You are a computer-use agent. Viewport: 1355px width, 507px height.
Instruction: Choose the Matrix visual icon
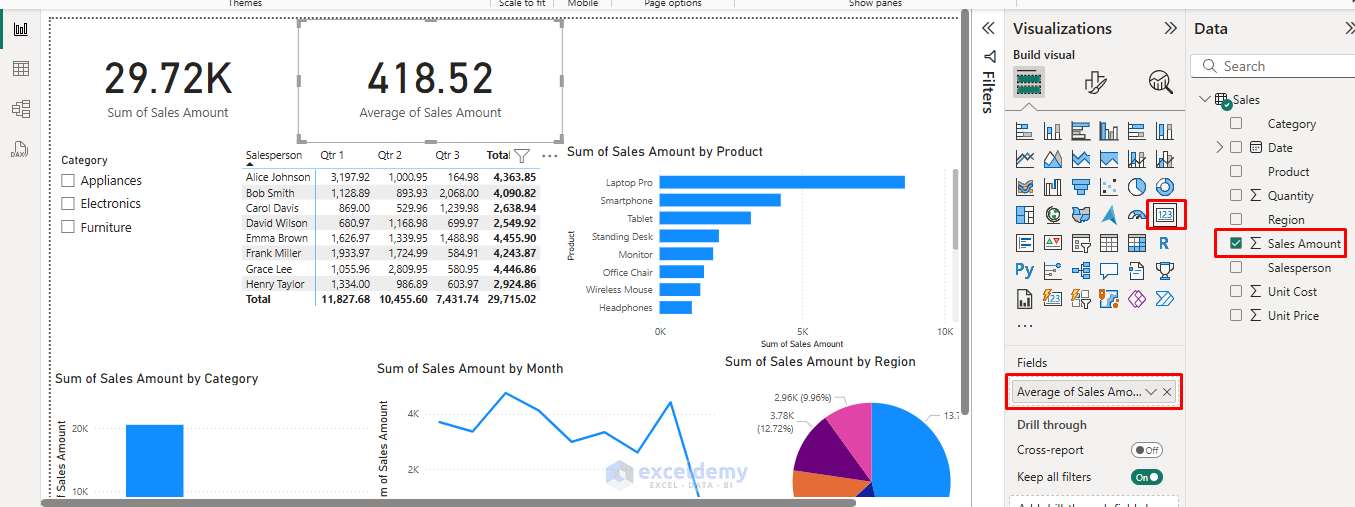click(x=1136, y=243)
